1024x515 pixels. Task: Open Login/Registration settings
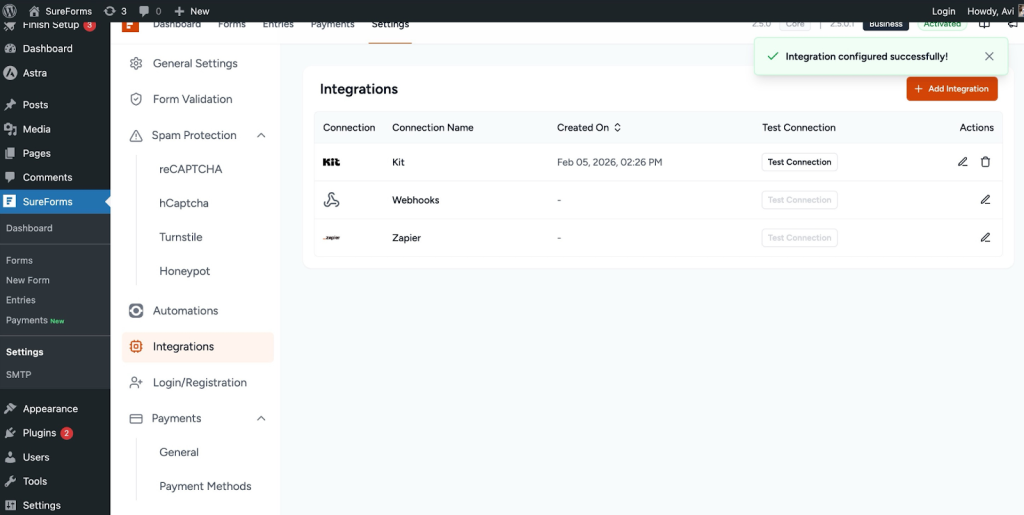click(199, 383)
